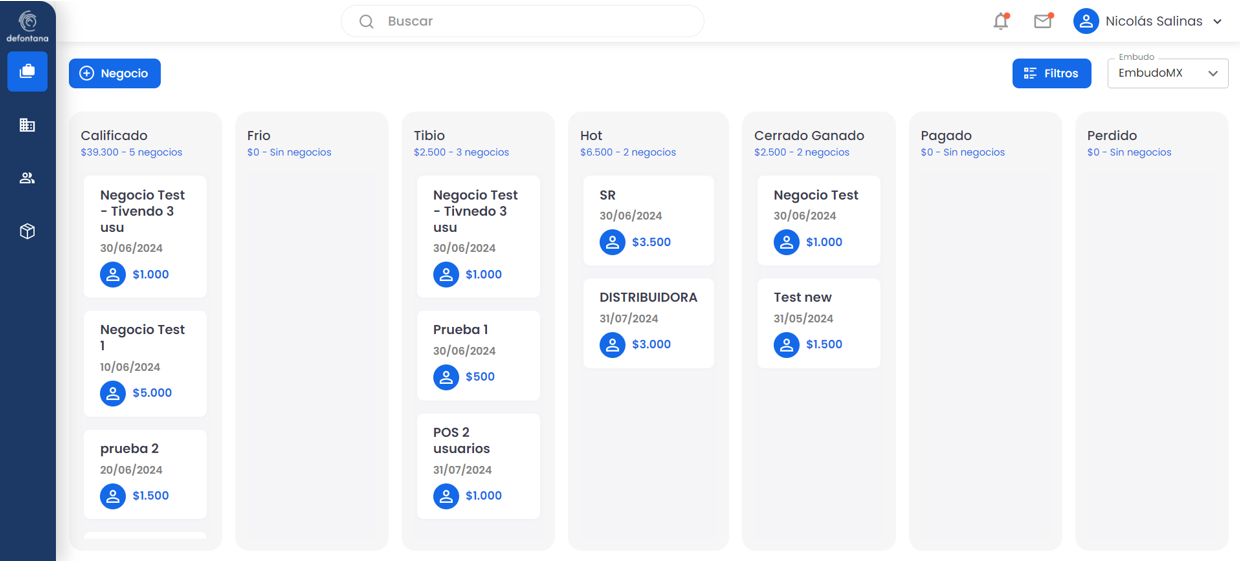Open the notifications bell icon

pos(1000,21)
